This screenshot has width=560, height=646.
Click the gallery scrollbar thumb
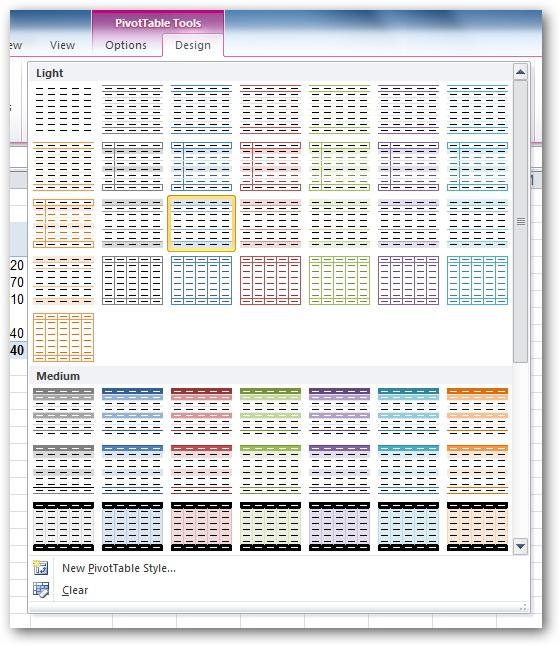pyautogui.click(x=520, y=222)
